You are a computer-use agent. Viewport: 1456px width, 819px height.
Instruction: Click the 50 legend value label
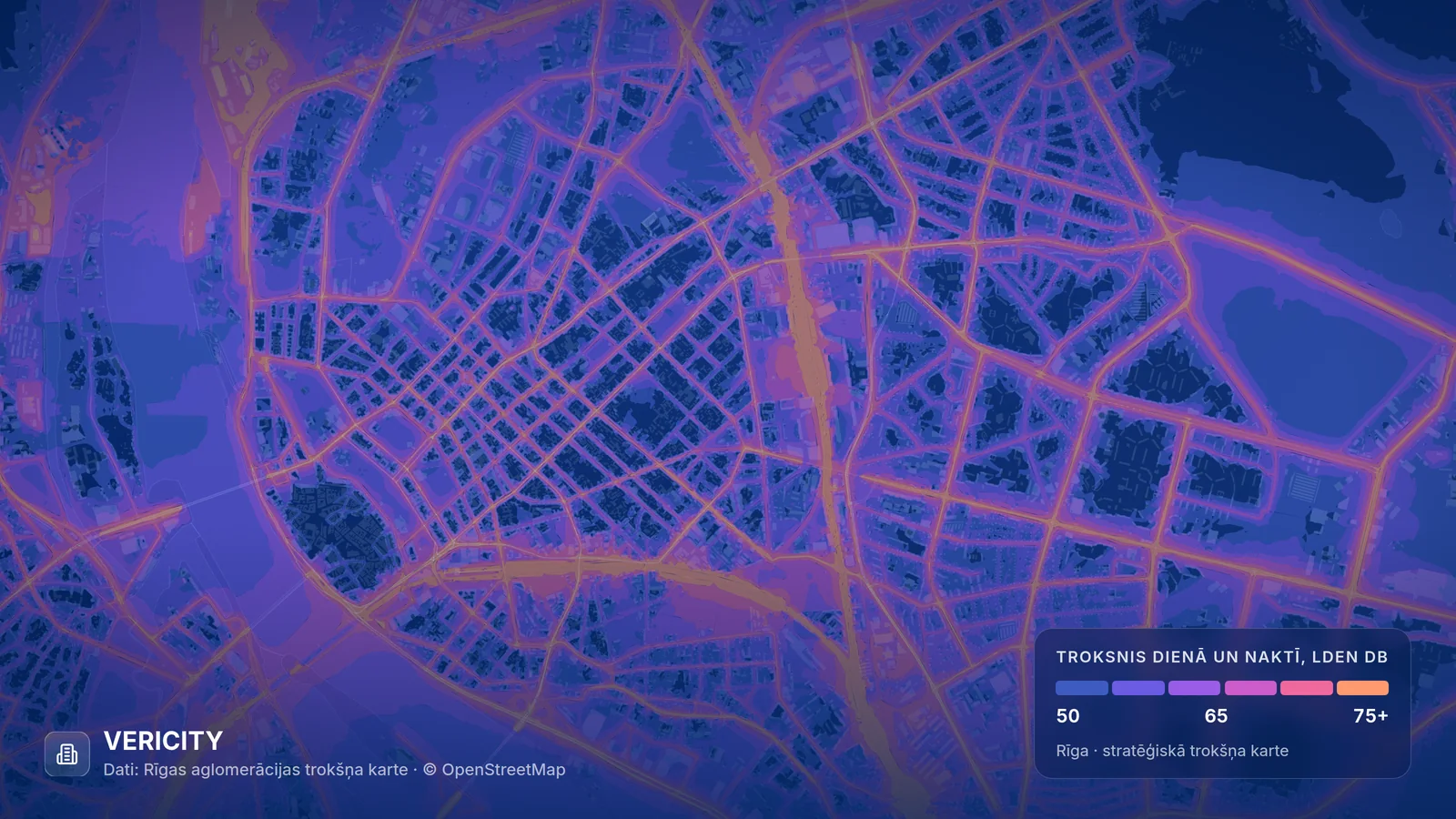(1068, 716)
